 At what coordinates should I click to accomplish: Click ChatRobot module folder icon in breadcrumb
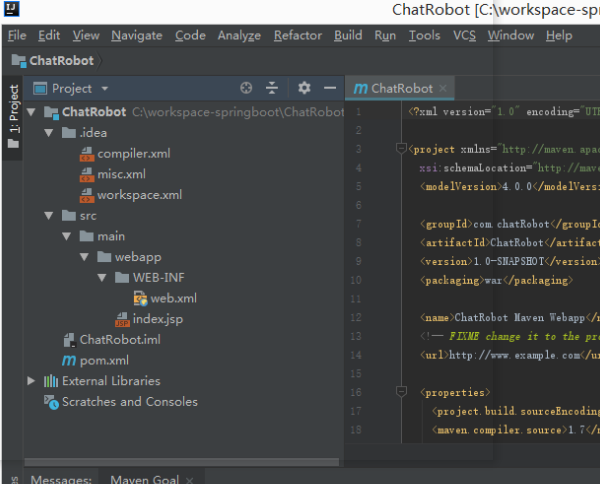(x=19, y=60)
